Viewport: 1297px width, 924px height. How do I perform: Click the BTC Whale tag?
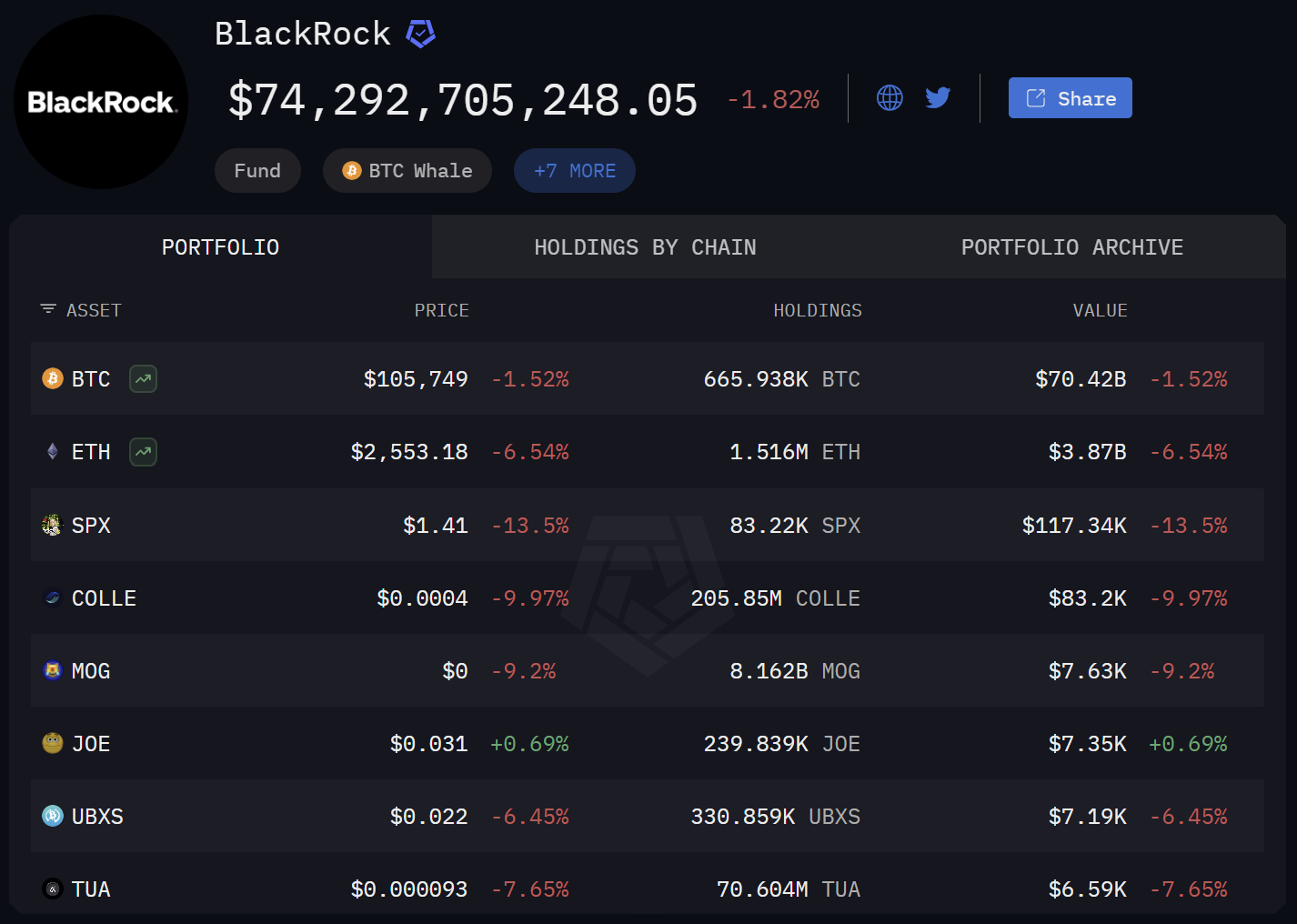[407, 171]
